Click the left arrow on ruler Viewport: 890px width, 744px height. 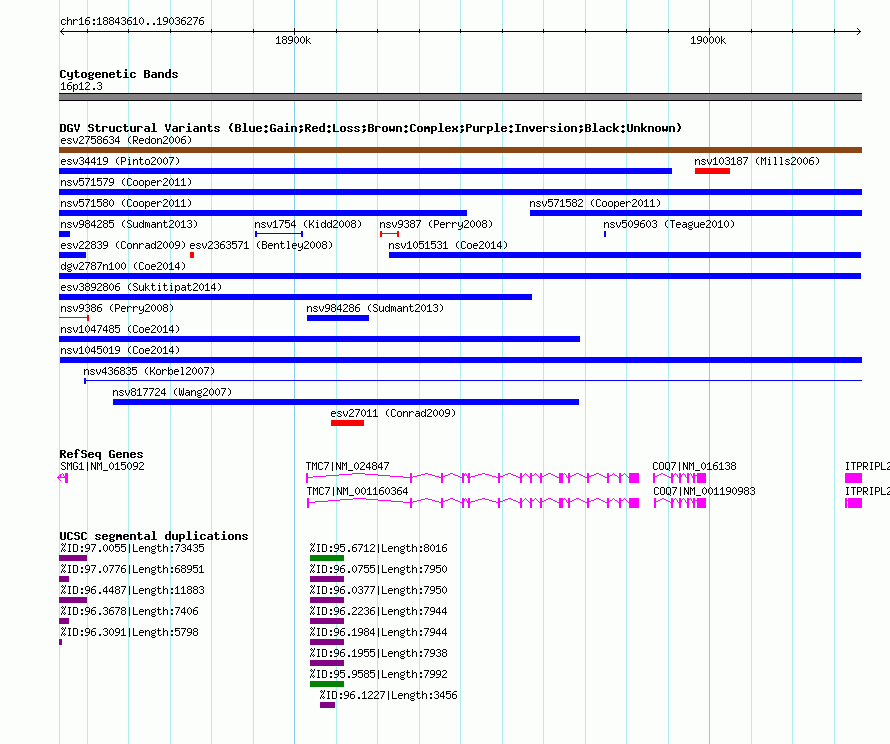point(62,31)
